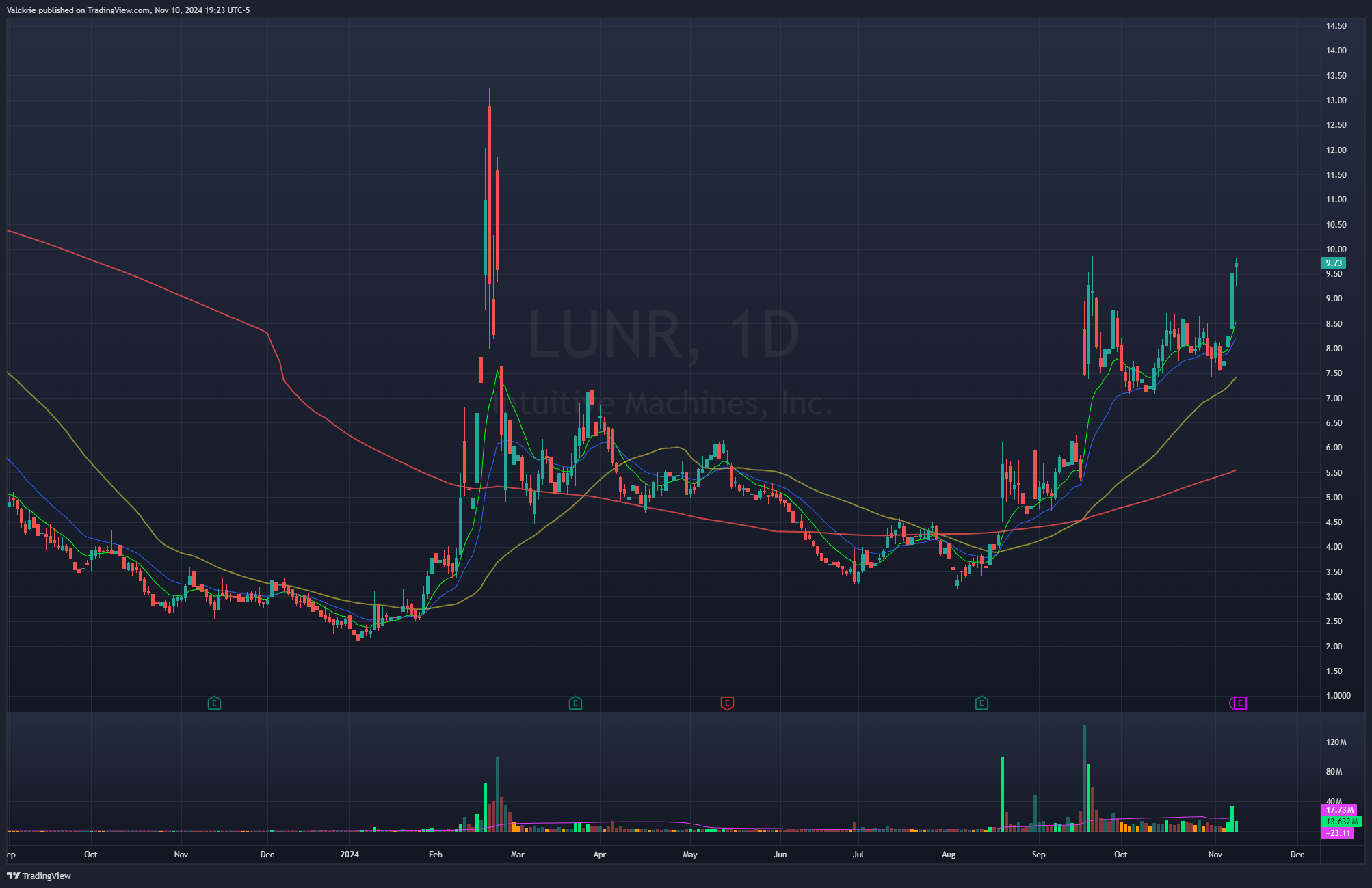This screenshot has width=1372, height=888.
Task: Click the 2024 label on time axis
Action: [349, 855]
